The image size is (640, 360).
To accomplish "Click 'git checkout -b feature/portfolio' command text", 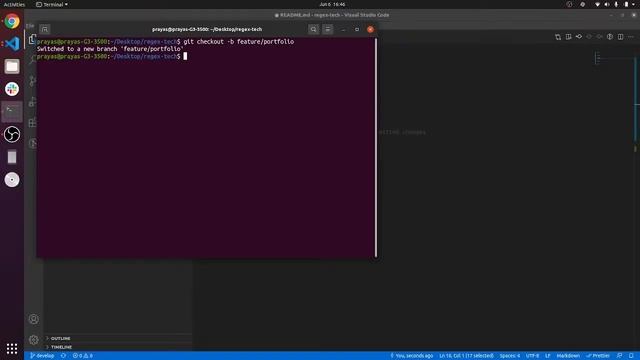I will point(238,42).
